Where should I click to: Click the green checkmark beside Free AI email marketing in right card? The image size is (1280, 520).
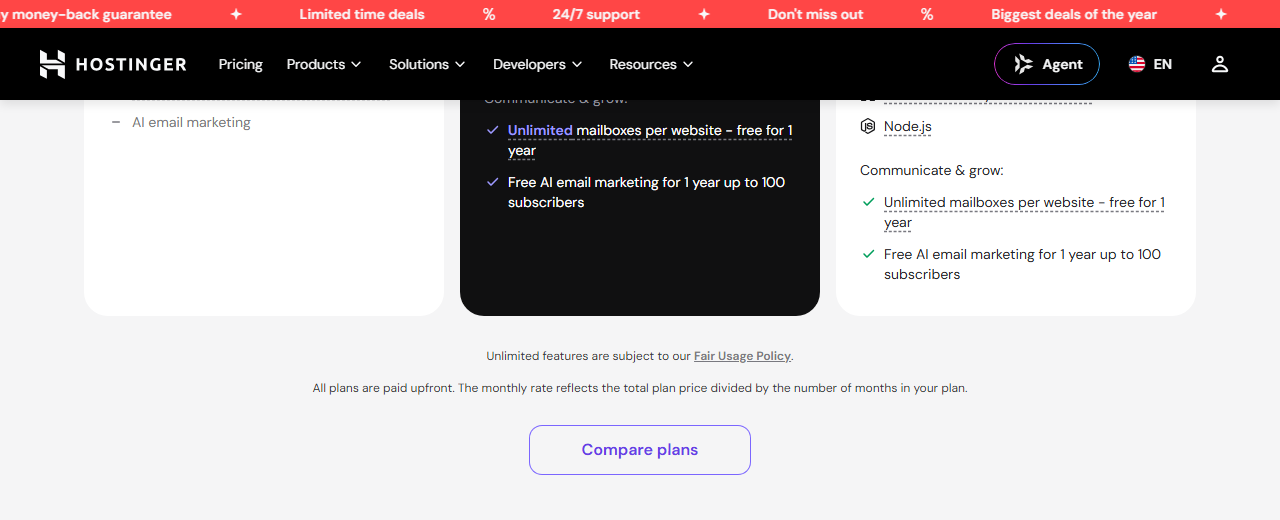(869, 254)
